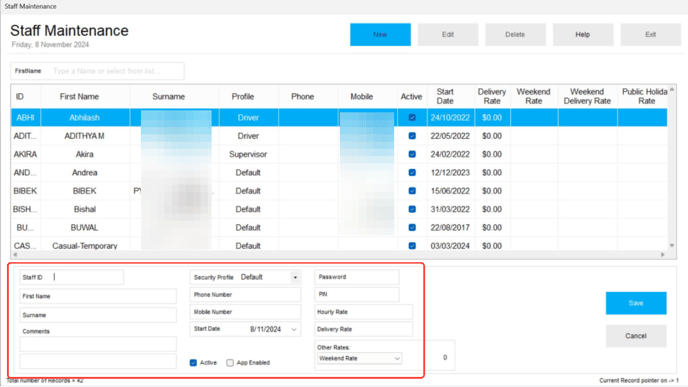Toggle Active checkbox in Akira row

(412, 154)
